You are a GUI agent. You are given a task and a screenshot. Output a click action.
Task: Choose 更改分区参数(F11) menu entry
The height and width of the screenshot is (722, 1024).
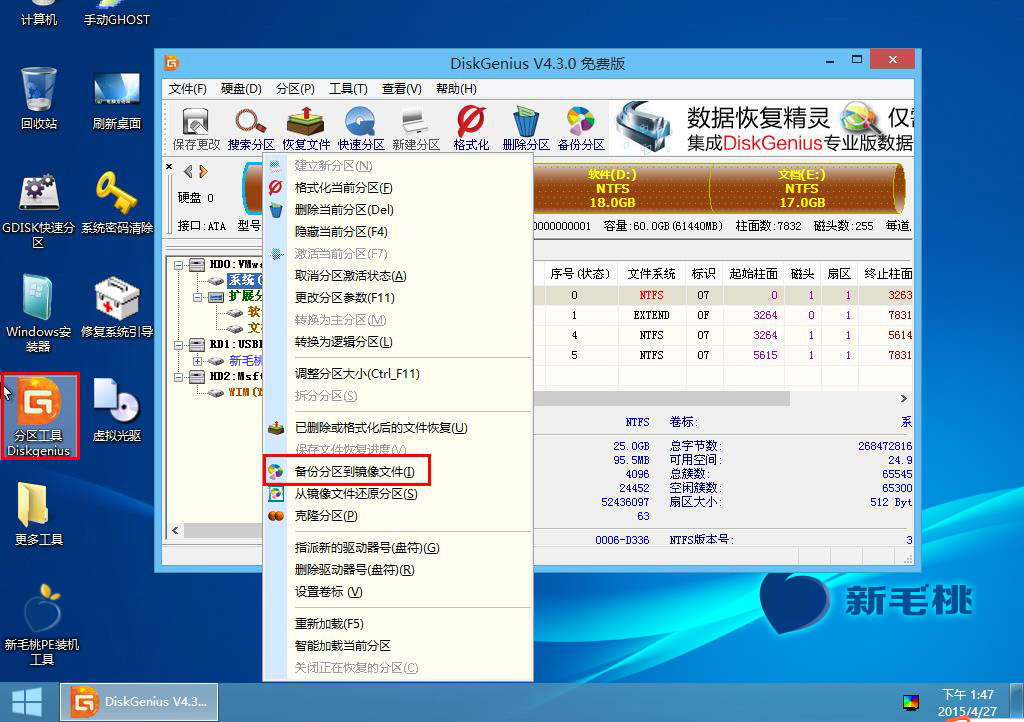point(398,298)
